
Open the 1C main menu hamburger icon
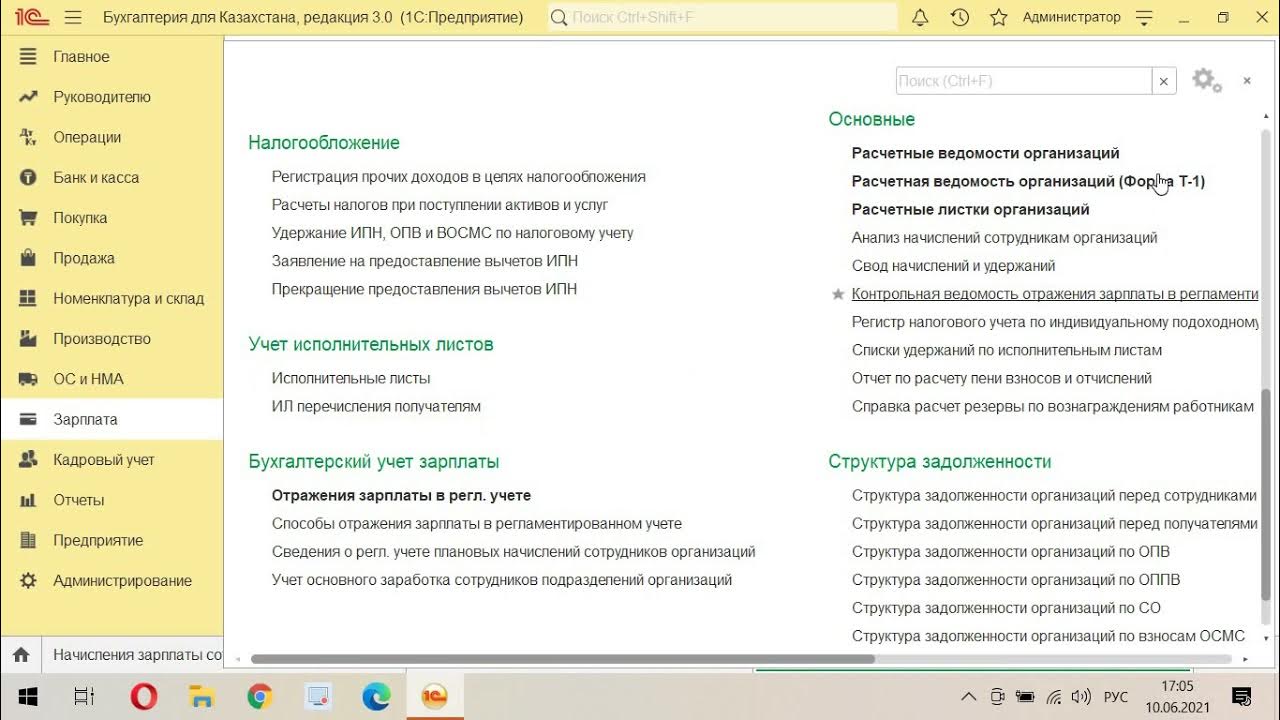(x=72, y=17)
